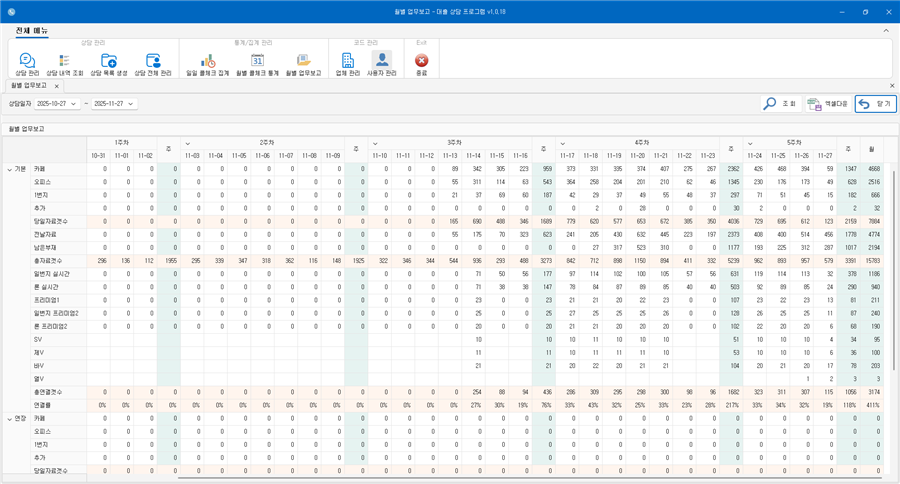The image size is (900, 484).
Task: Open the start date 2025-10-27 dropdown
Action: tap(73, 104)
